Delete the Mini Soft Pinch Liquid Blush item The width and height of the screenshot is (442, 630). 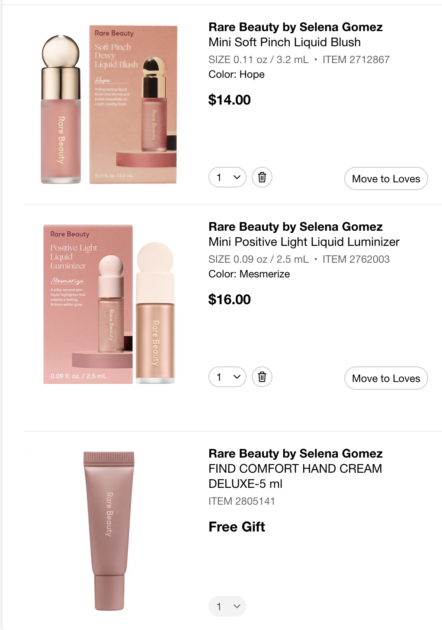[262, 177]
